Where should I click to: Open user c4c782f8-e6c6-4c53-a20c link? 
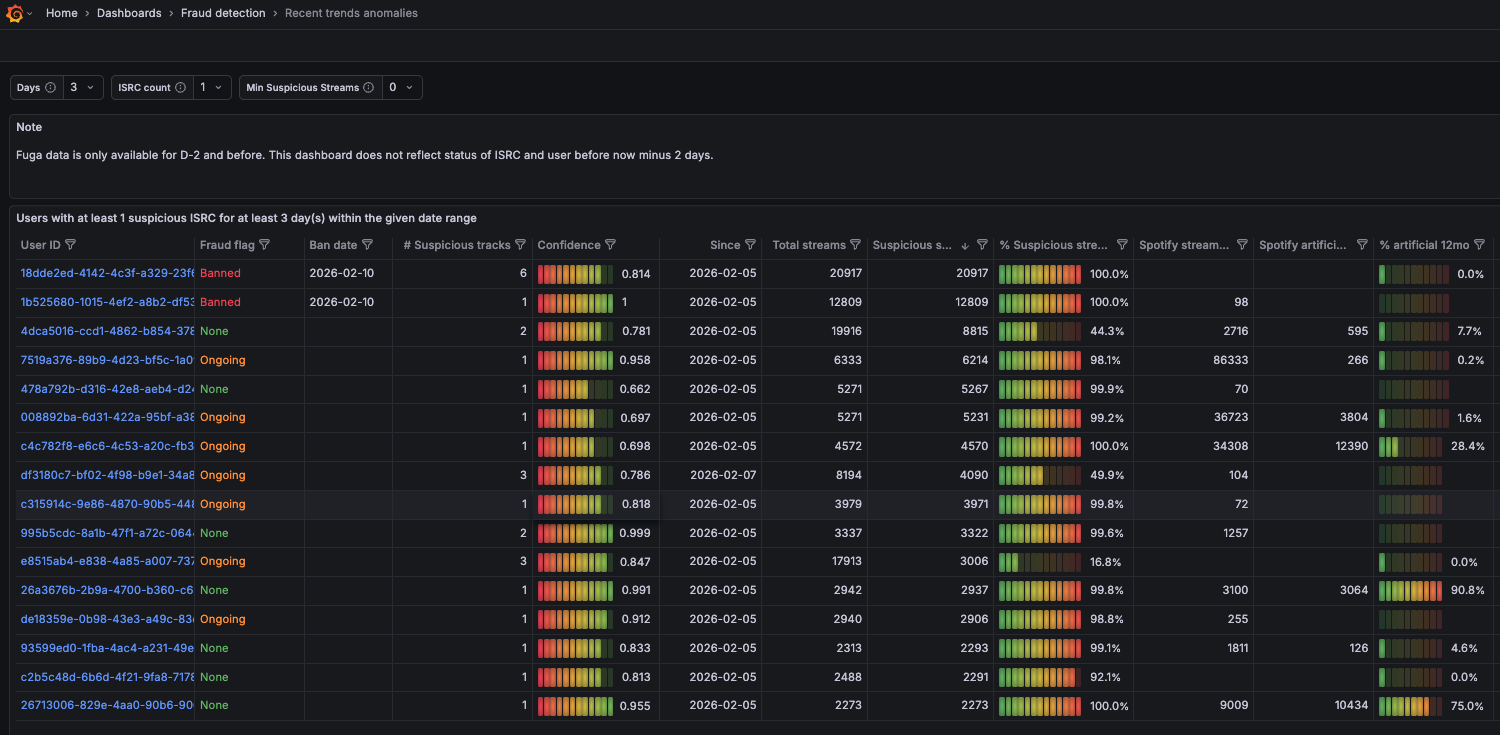tap(108, 446)
